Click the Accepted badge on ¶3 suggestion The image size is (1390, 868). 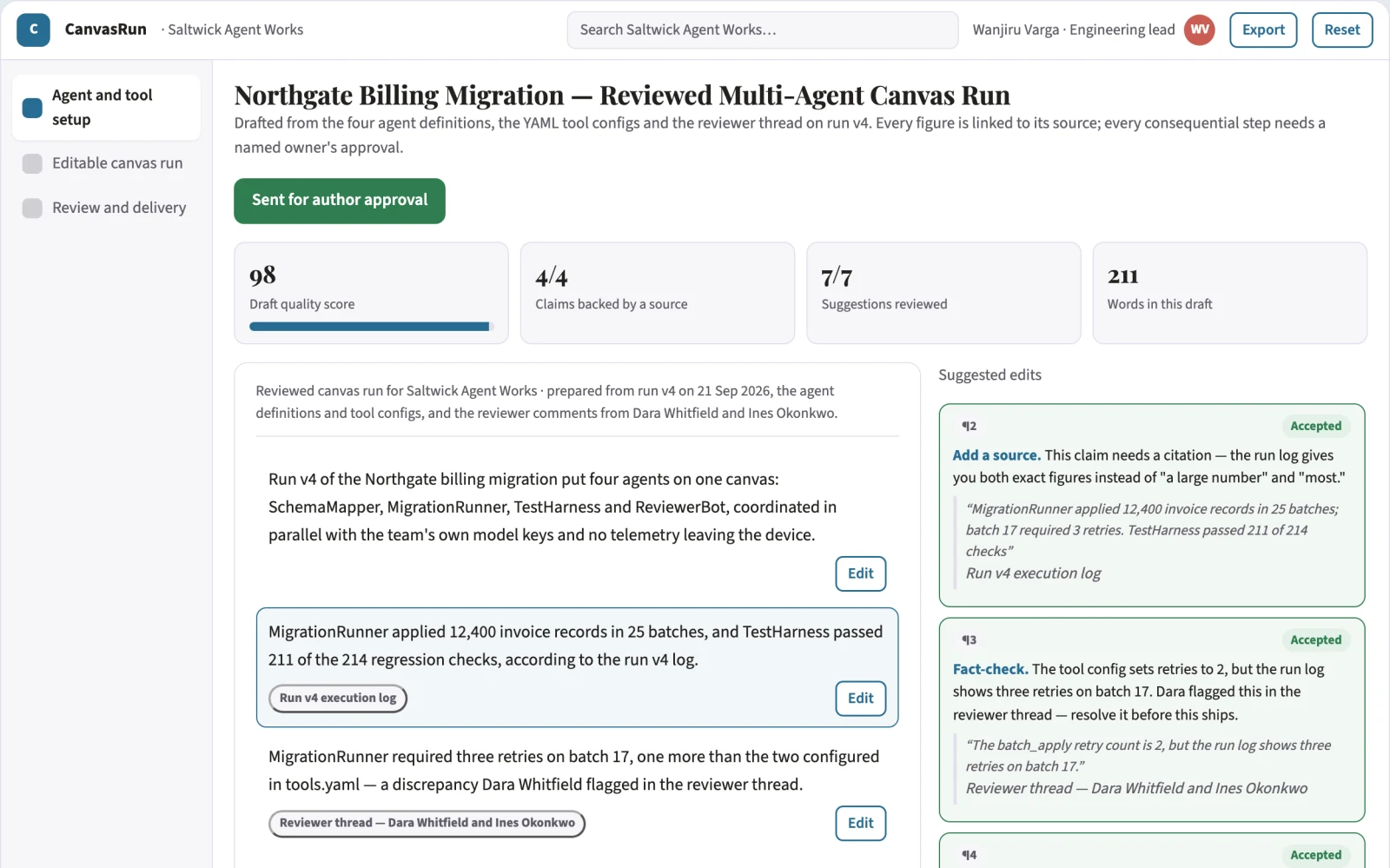(x=1315, y=639)
